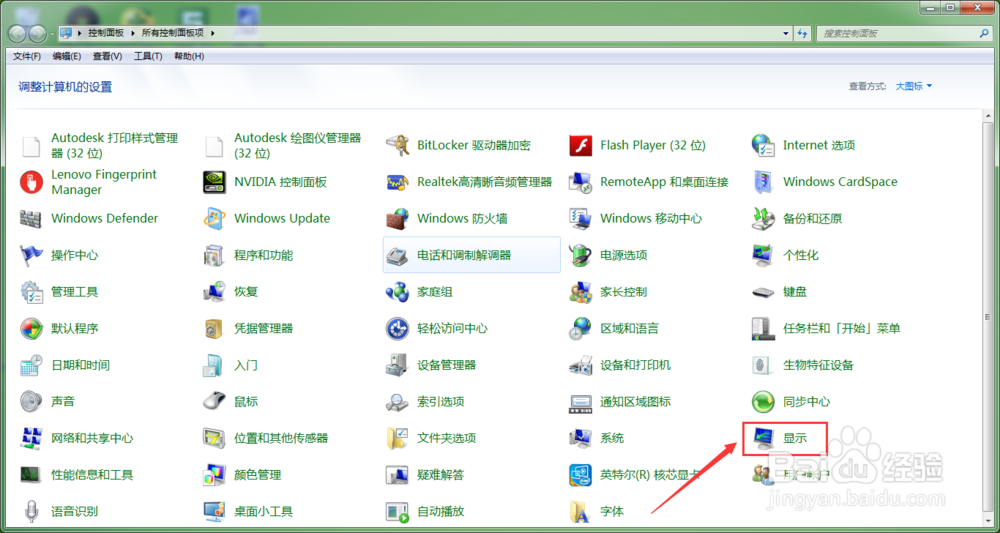
Task: Open the 工具(T) menu
Action: (148, 56)
